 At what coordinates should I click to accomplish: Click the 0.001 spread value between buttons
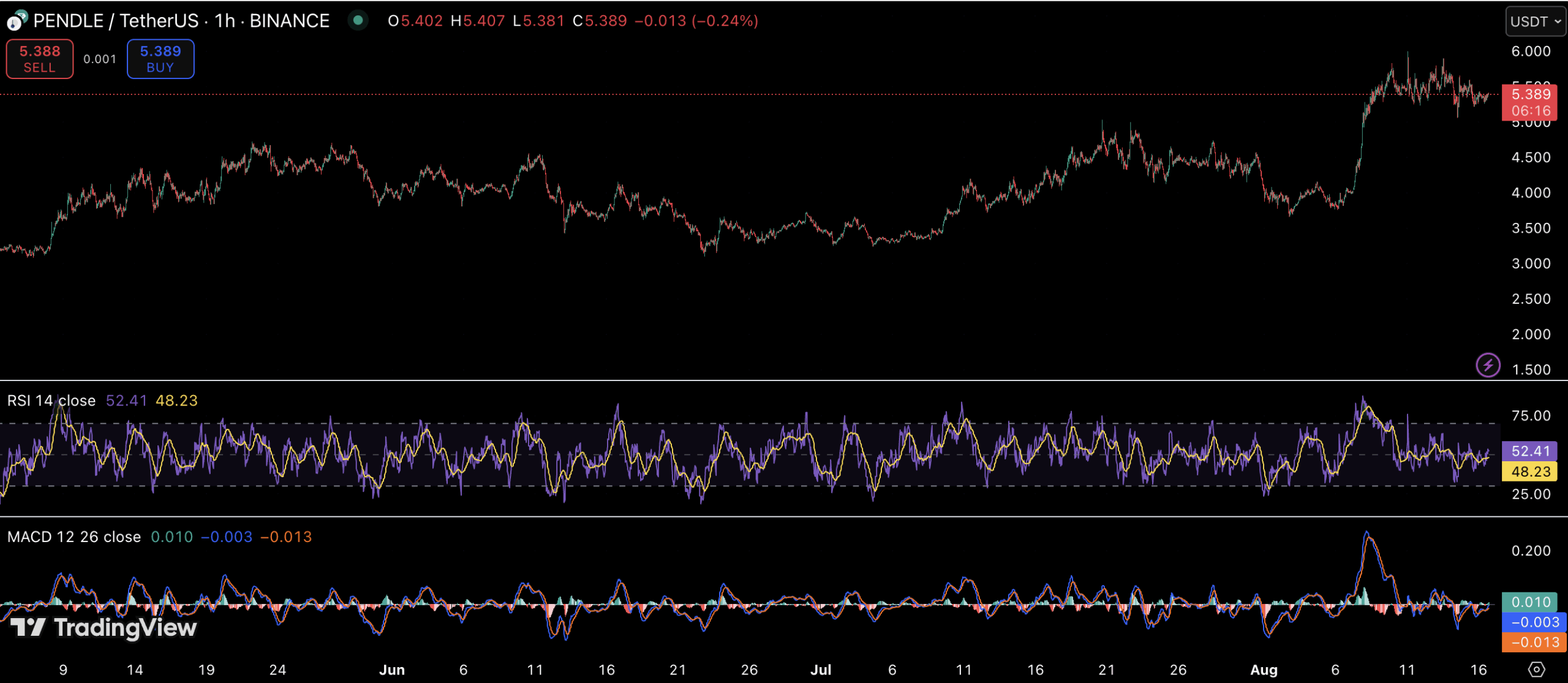pyautogui.click(x=100, y=59)
